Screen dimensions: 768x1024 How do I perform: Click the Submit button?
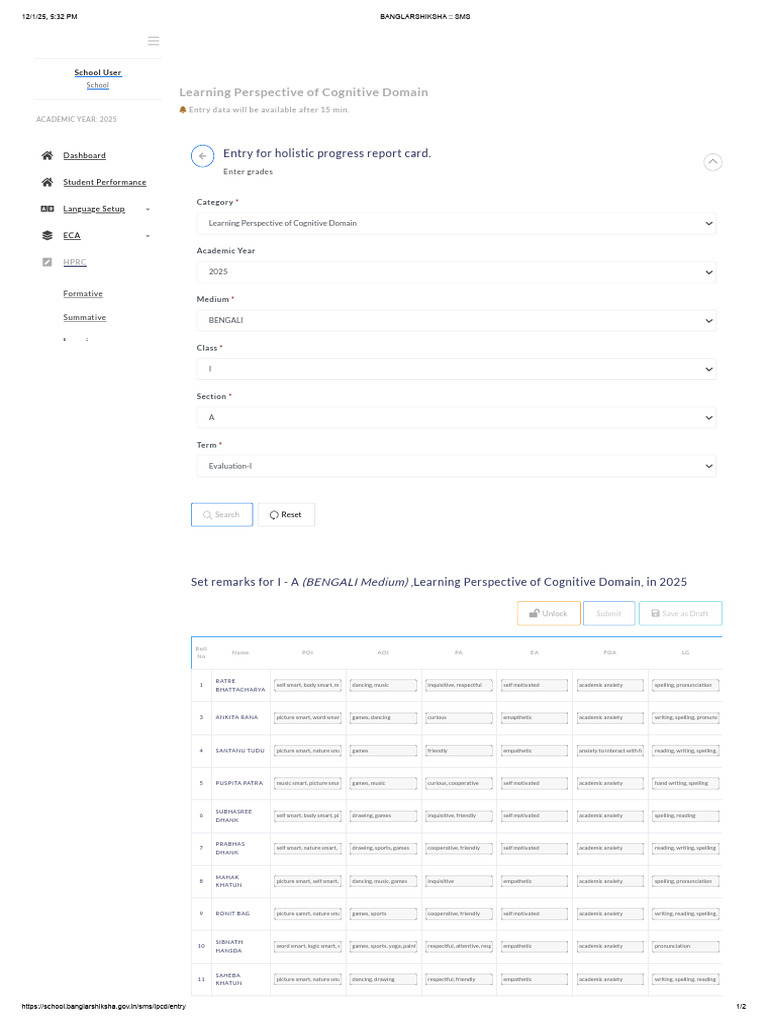[609, 614]
